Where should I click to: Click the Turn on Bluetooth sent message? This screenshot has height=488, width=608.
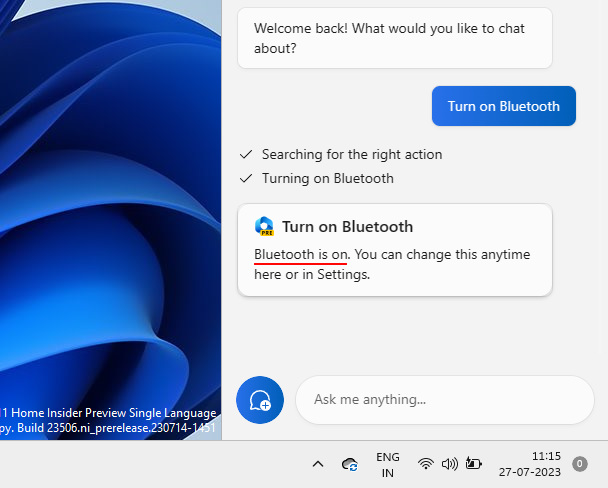(x=503, y=106)
